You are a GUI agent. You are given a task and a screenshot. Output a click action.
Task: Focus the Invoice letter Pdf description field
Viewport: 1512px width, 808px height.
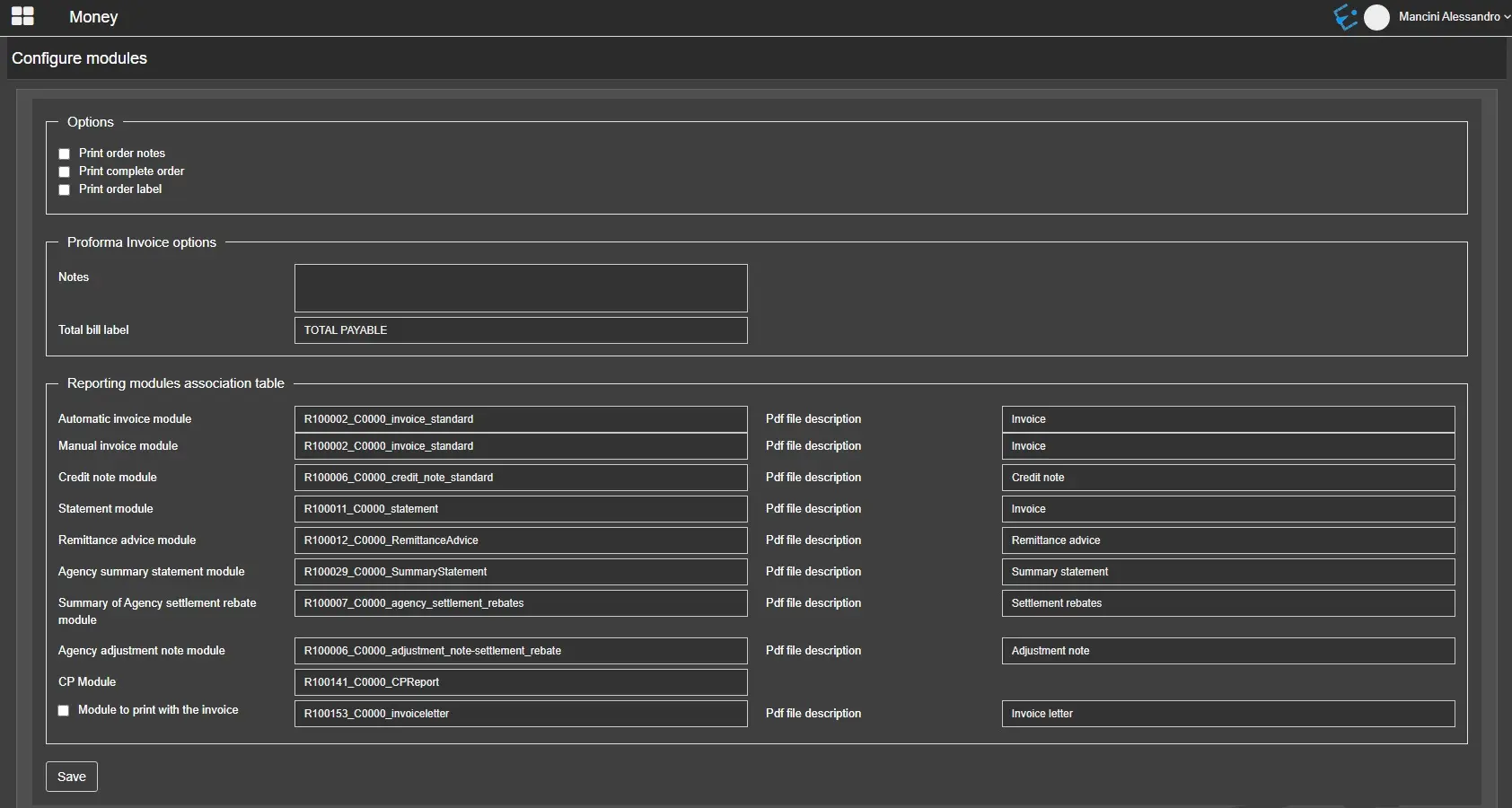(1227, 714)
